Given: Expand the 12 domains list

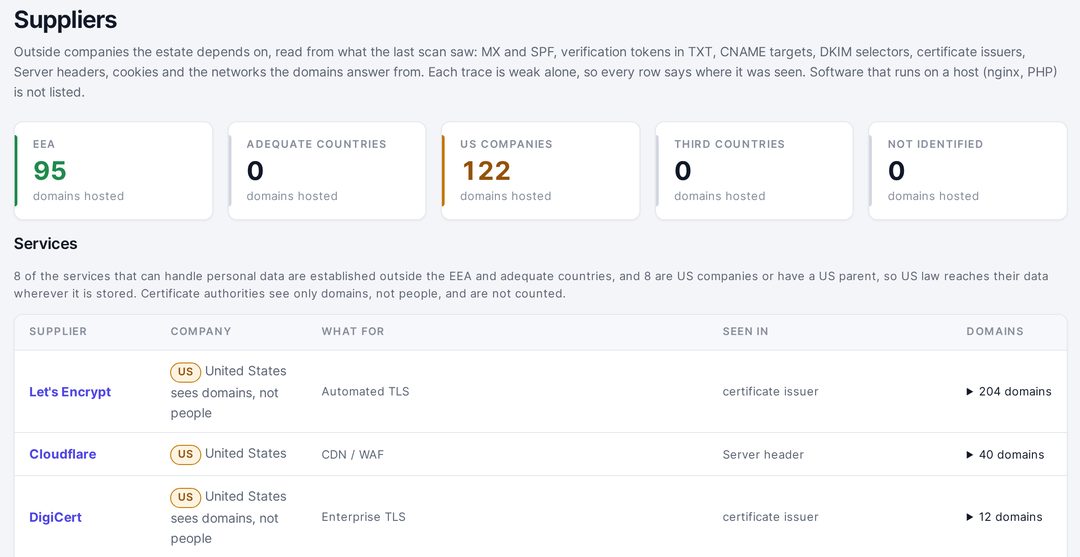Looking at the screenshot, I should pyautogui.click(x=1004, y=517).
